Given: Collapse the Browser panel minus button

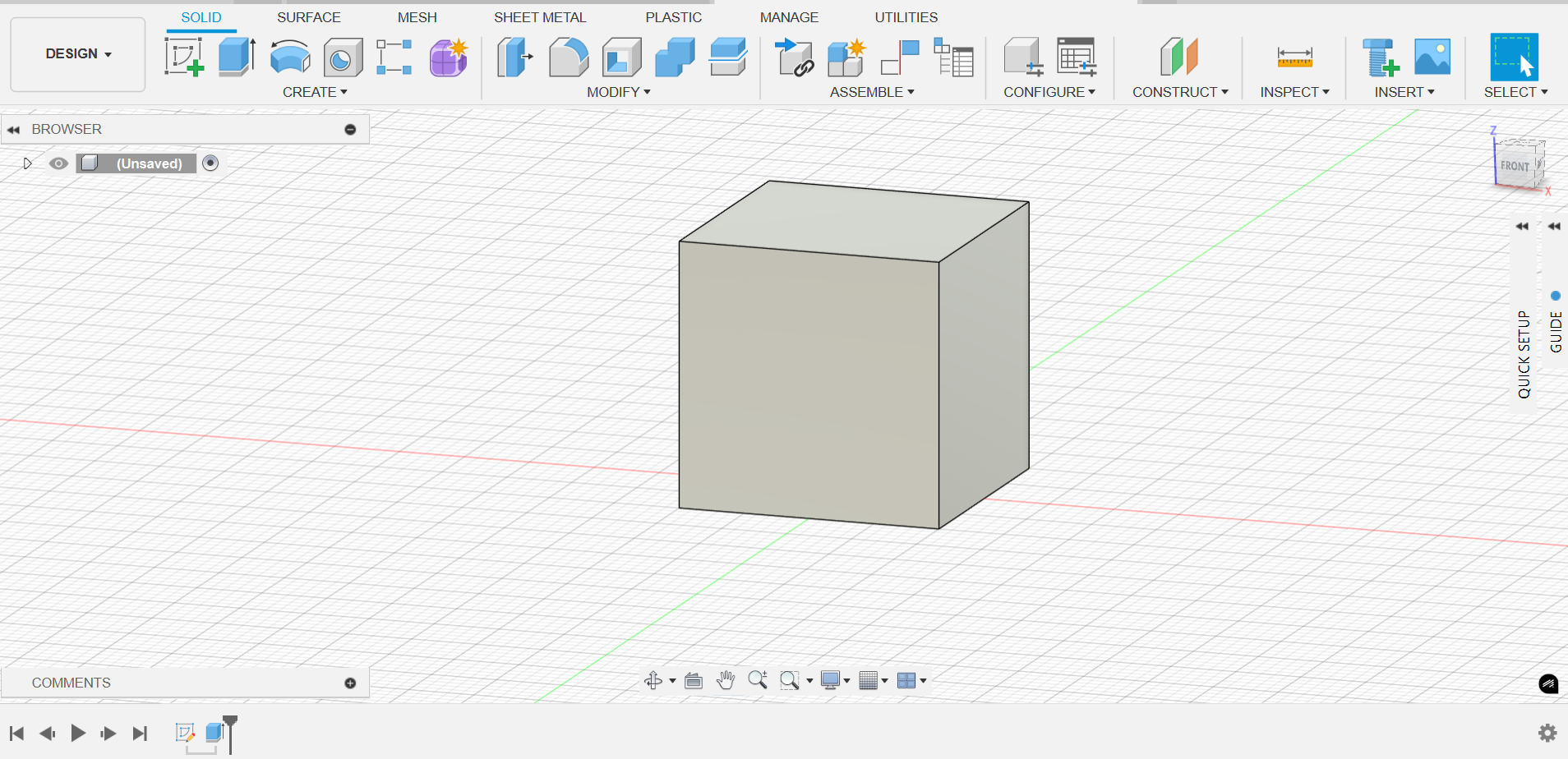Looking at the screenshot, I should pos(350,130).
